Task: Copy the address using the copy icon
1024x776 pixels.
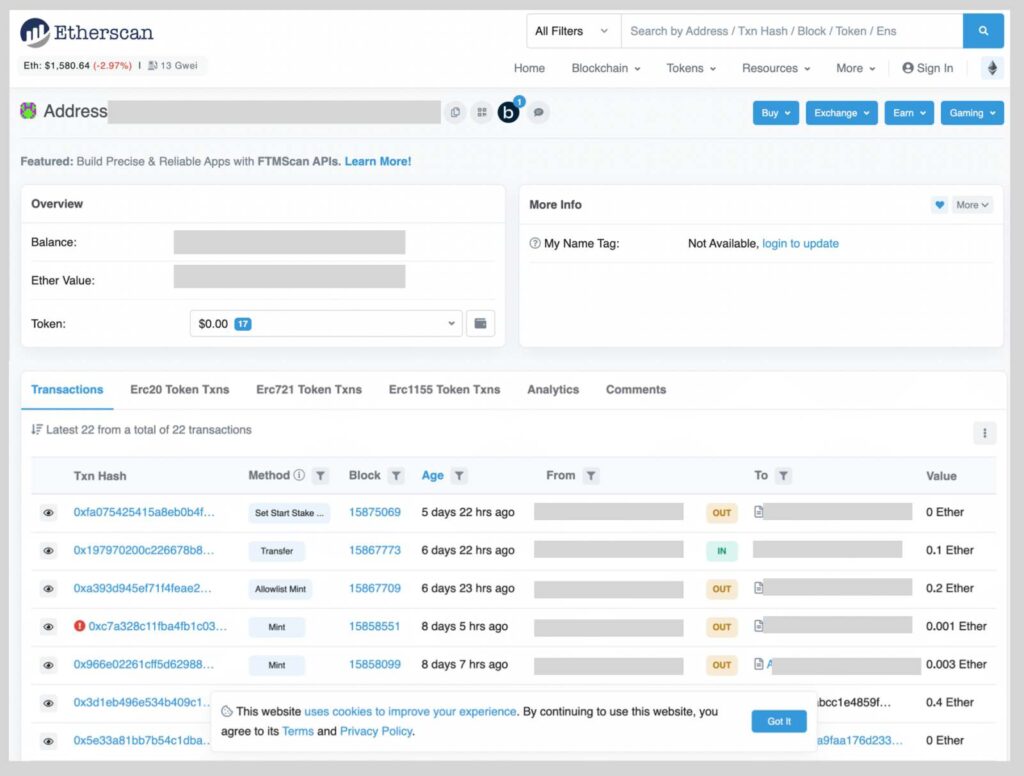Action: coord(456,112)
